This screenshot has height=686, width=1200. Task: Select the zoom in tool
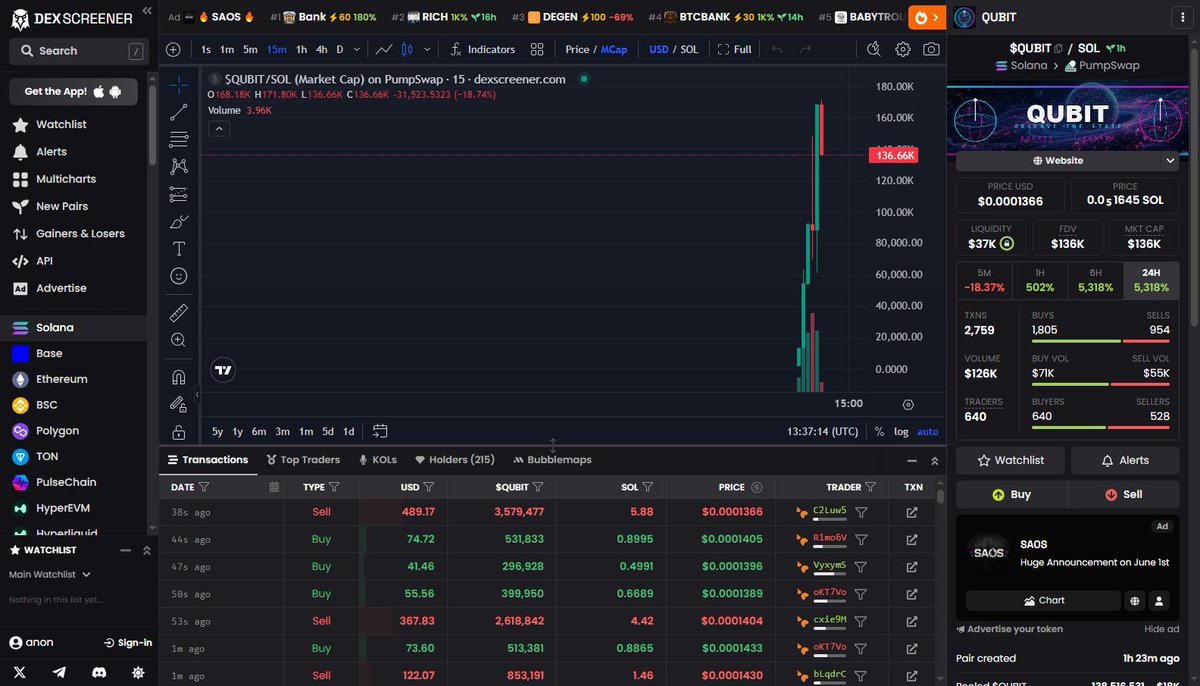pyautogui.click(x=179, y=340)
